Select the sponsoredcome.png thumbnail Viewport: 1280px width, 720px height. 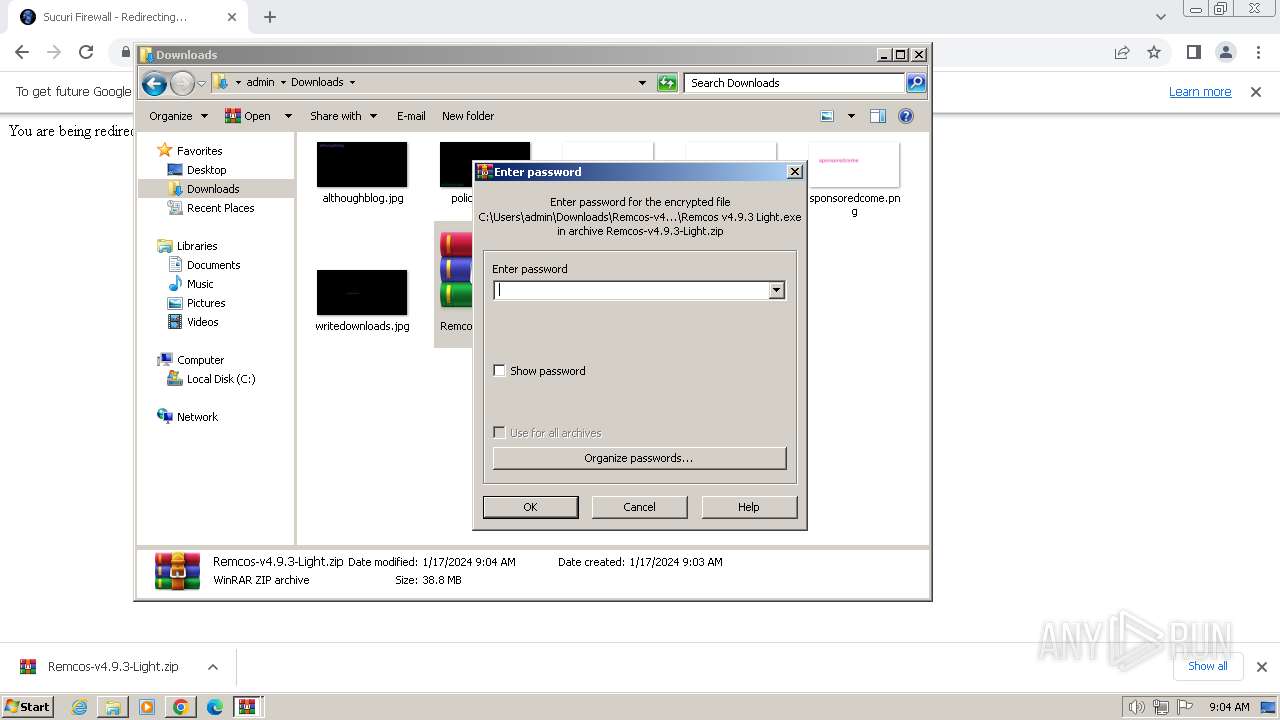[x=854, y=165]
